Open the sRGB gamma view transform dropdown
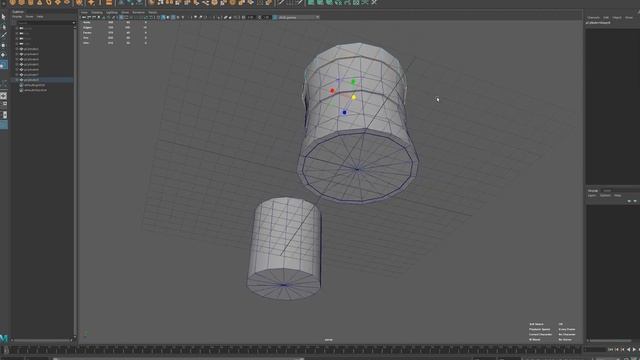Image resolution: width=640 pixels, height=360 pixels. [x=298, y=18]
